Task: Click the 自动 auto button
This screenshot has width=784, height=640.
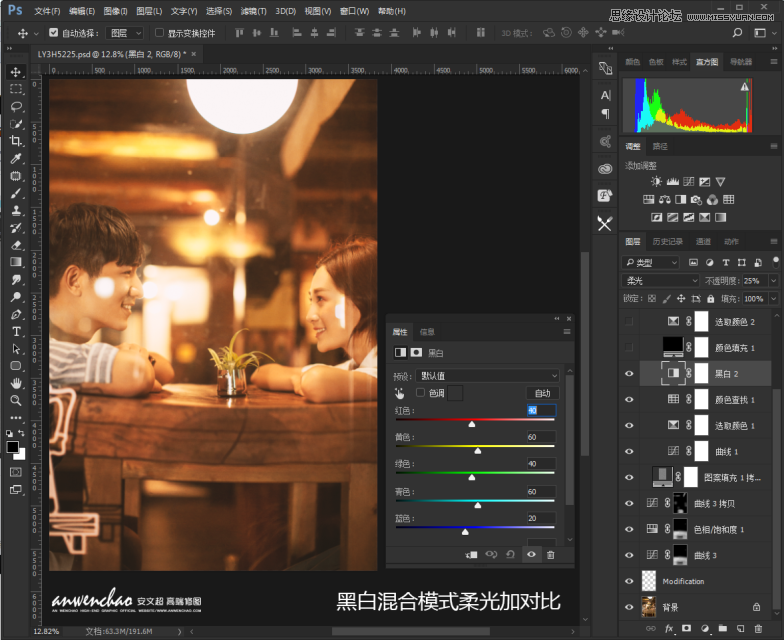Action: pos(542,393)
